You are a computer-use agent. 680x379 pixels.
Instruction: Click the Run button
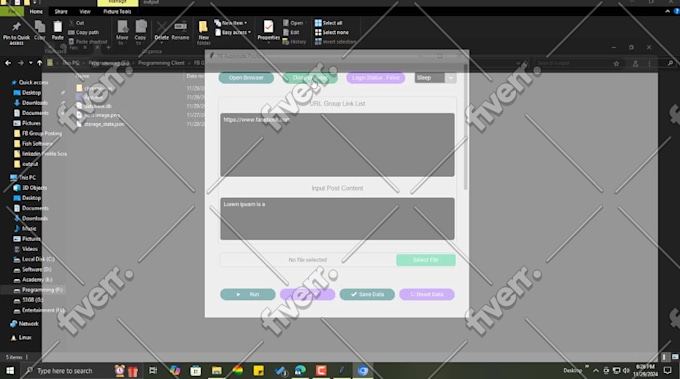[x=248, y=294]
